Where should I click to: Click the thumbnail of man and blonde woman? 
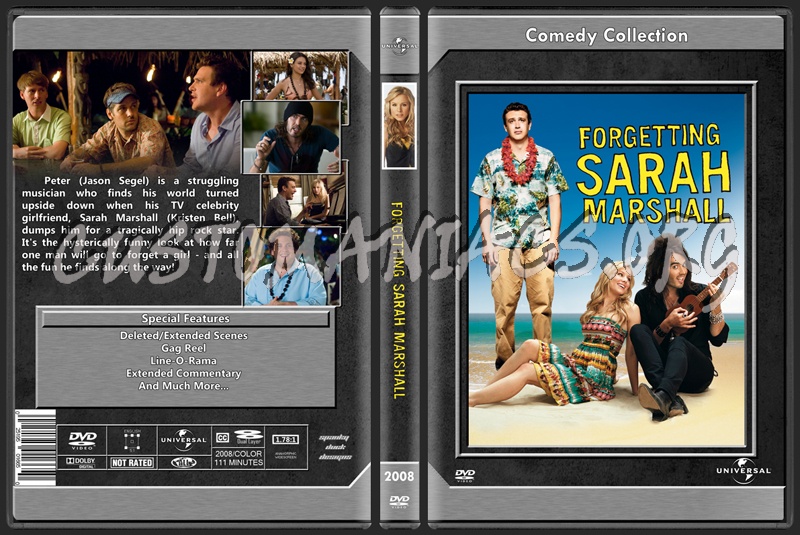[x=304, y=200]
